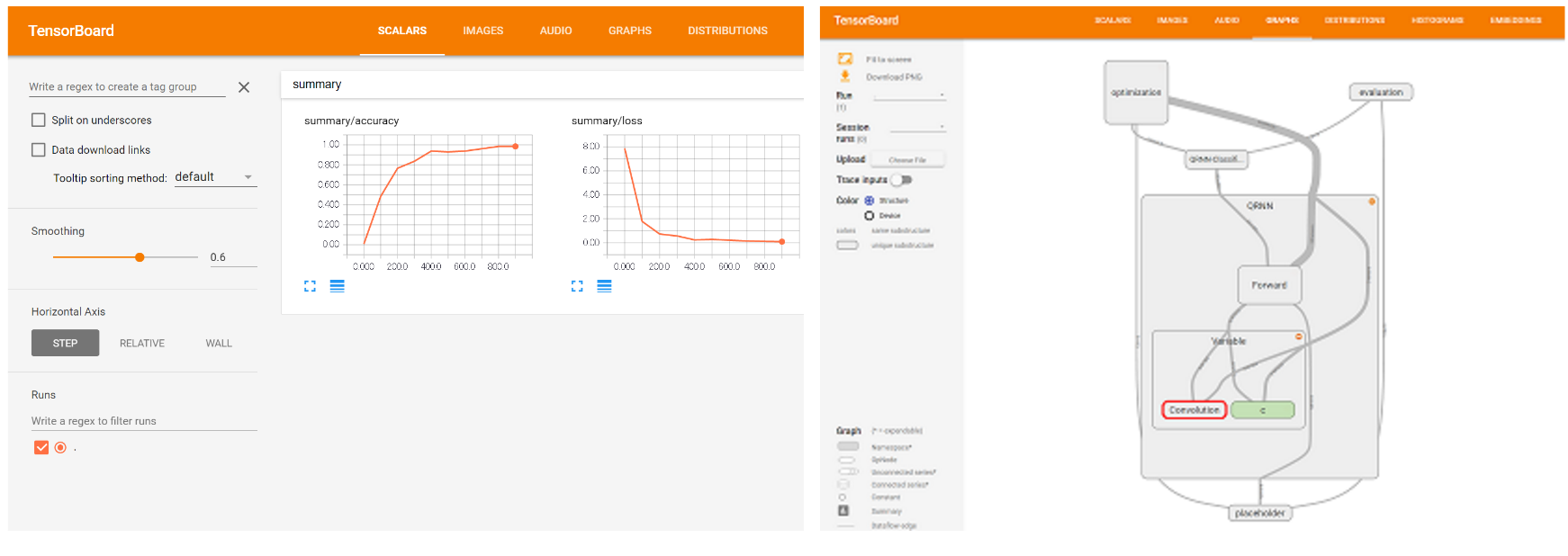Collapse the summary section header
Viewport: 1568px width, 556px height.
[542, 85]
